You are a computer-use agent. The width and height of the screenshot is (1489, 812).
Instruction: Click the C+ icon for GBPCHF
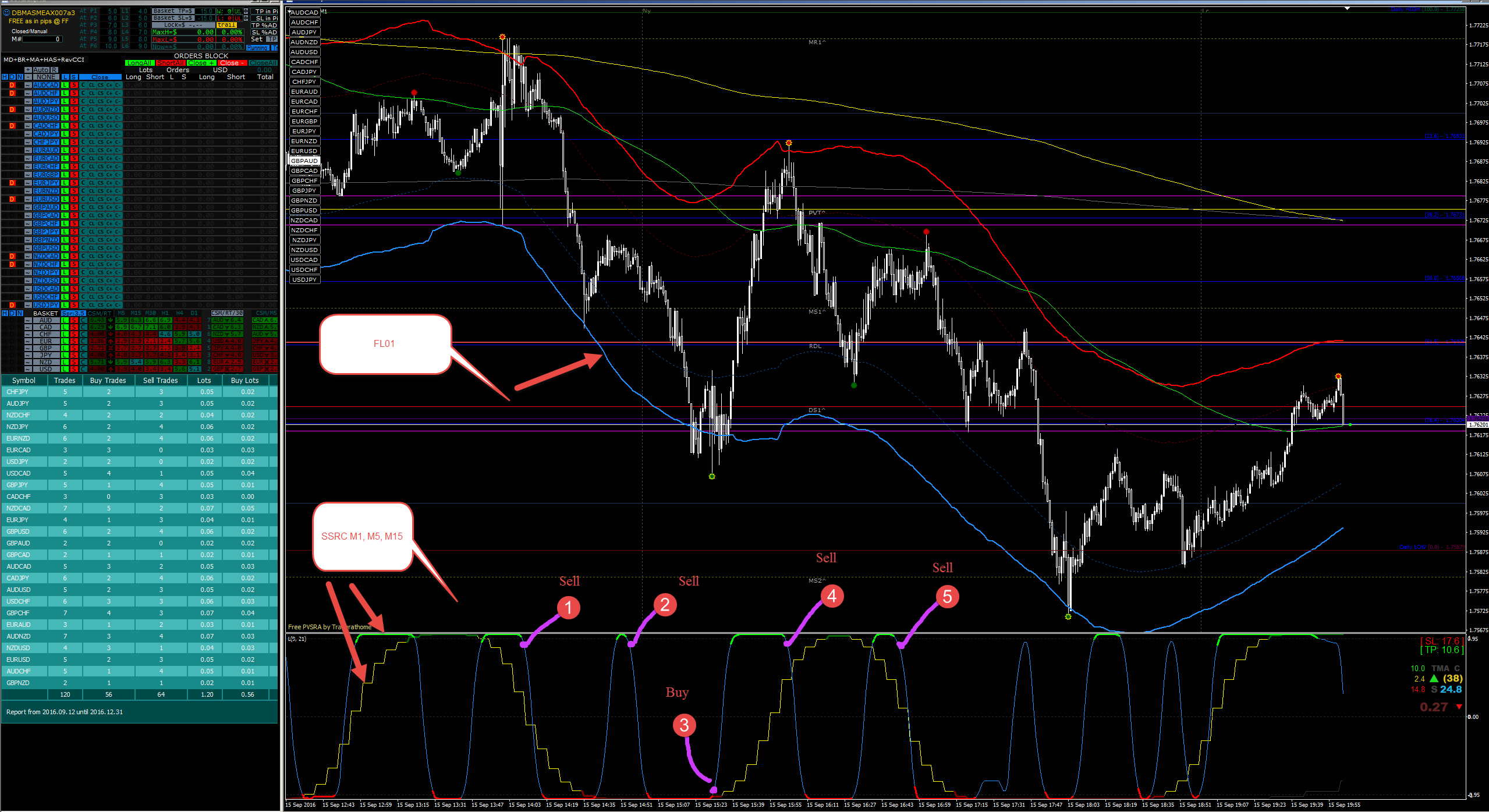(109, 224)
